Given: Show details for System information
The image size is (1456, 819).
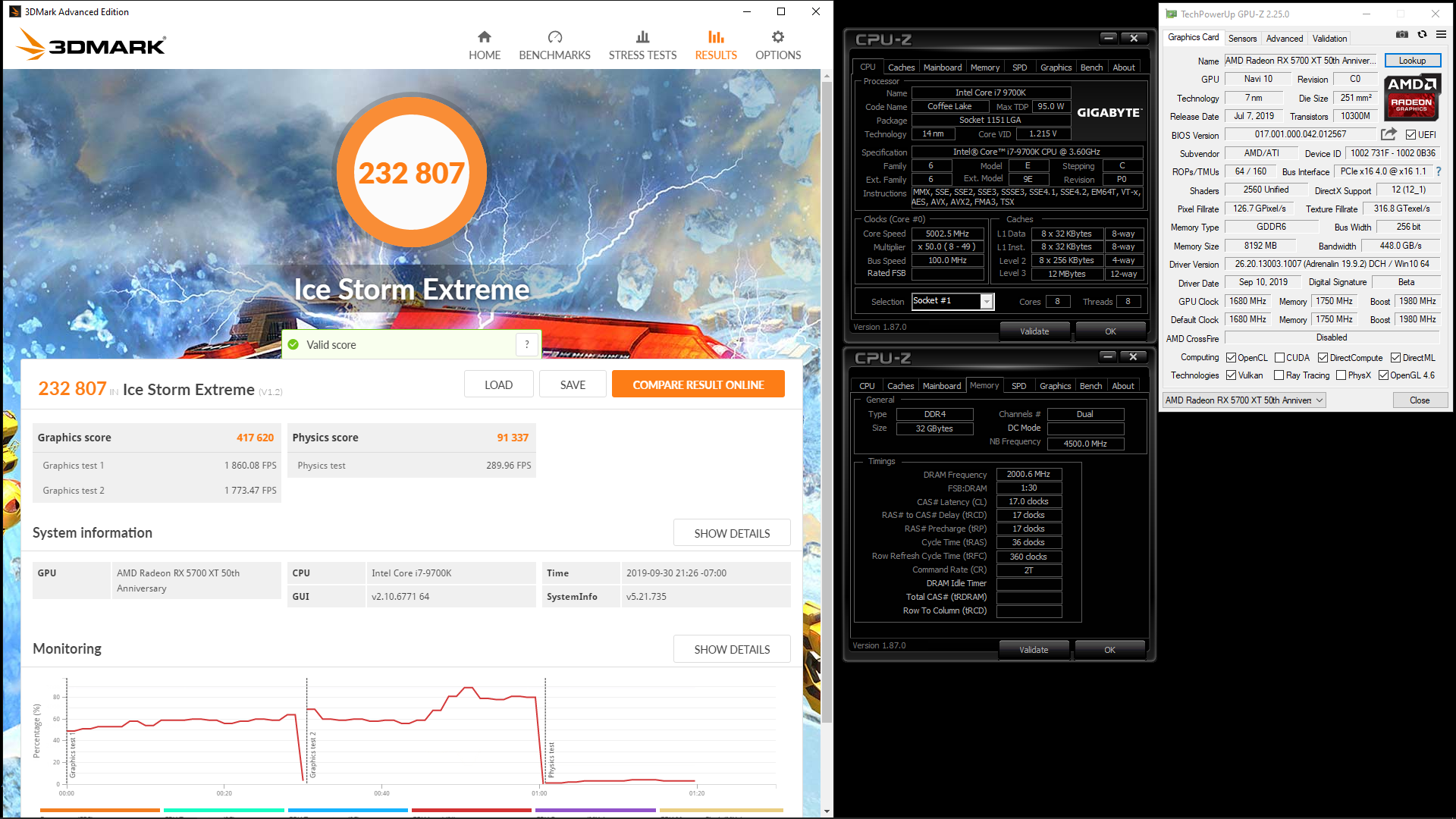Looking at the screenshot, I should (x=732, y=533).
